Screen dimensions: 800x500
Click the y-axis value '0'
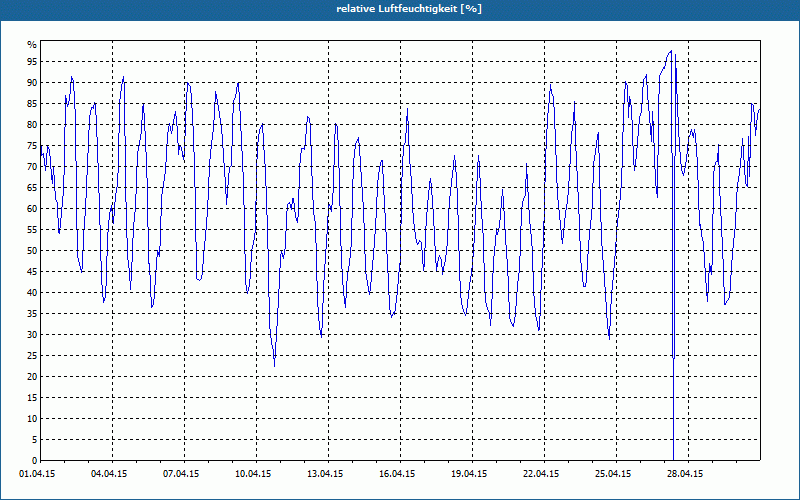point(35,461)
